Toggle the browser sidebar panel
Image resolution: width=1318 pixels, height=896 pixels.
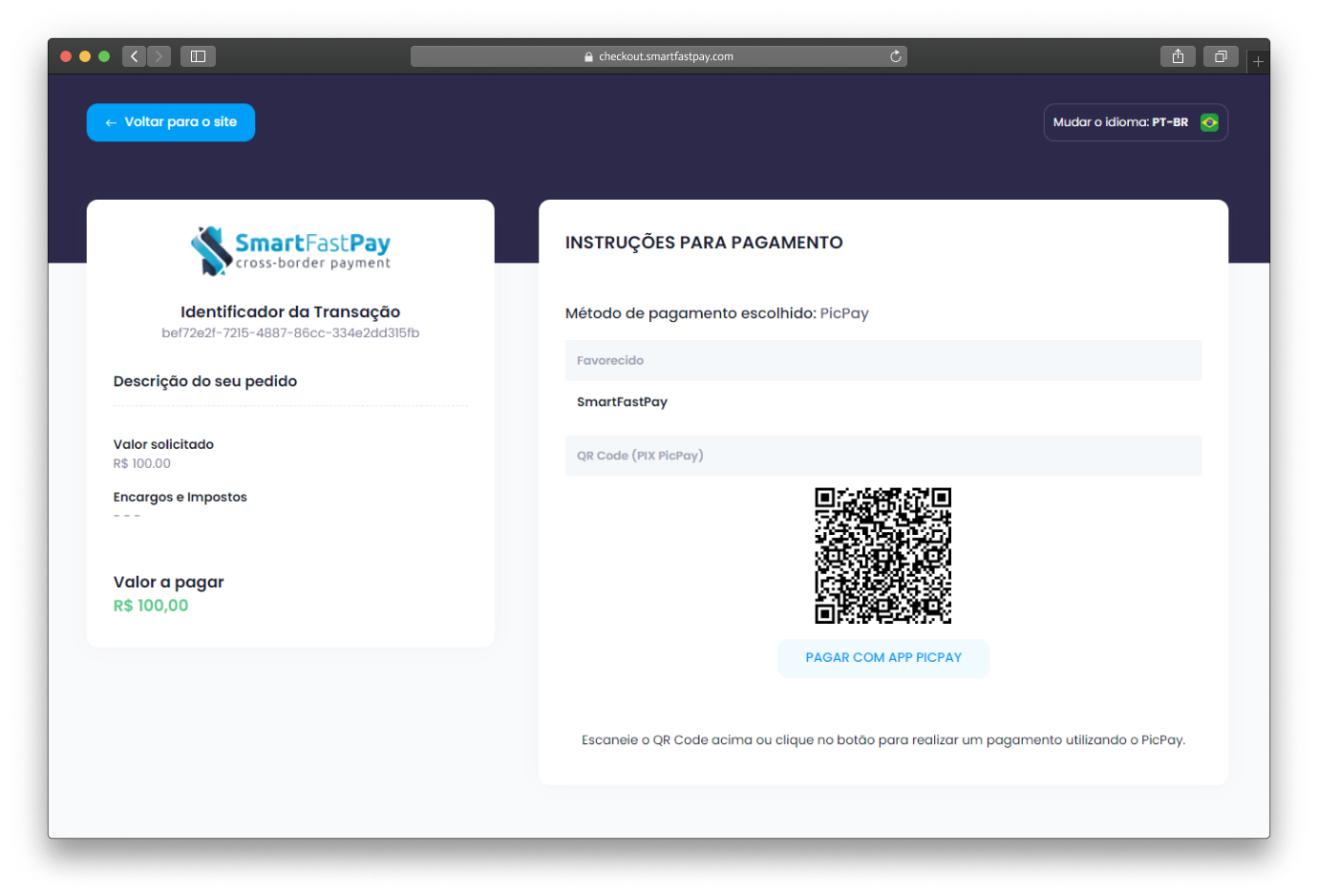[198, 56]
